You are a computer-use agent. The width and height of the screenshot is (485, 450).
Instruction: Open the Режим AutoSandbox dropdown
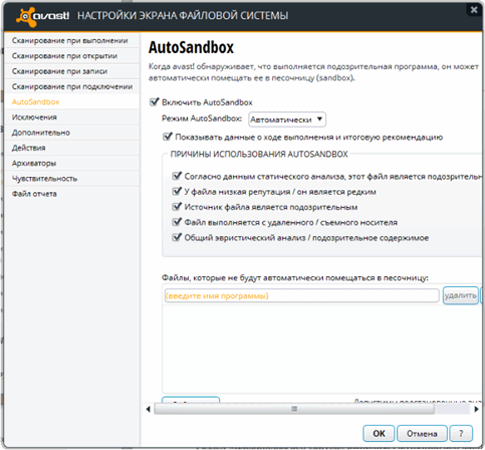click(287, 119)
